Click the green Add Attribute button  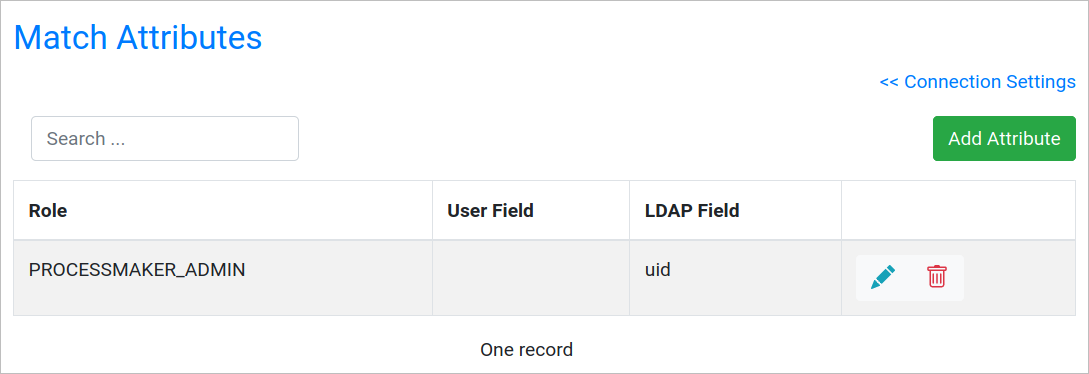(1004, 138)
